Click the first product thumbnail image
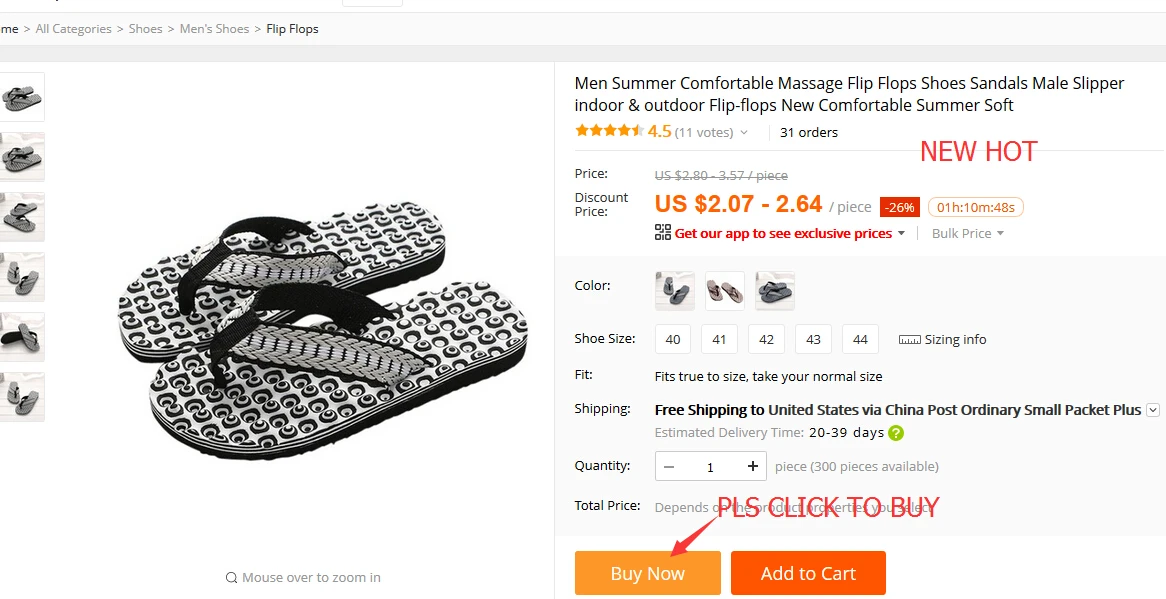Viewport: 1166px width, 599px height. [x=22, y=97]
